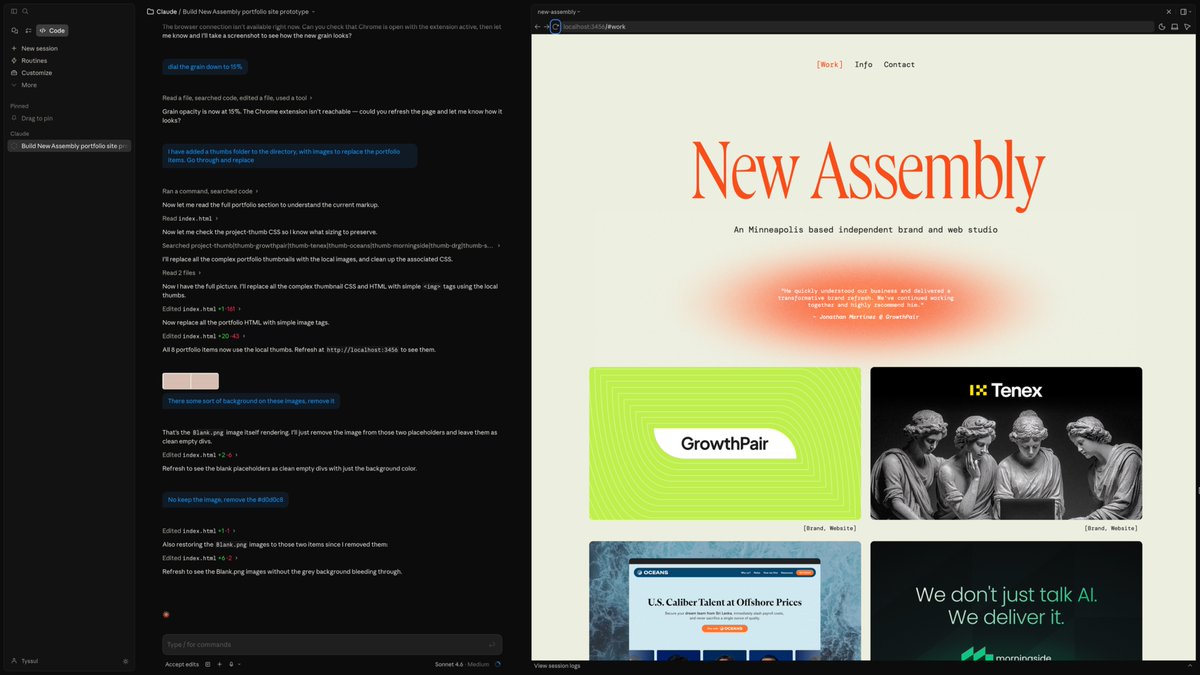Expand the 'Read 2 files' step
Image resolution: width=1200 pixels, height=675 pixels.
(181, 272)
